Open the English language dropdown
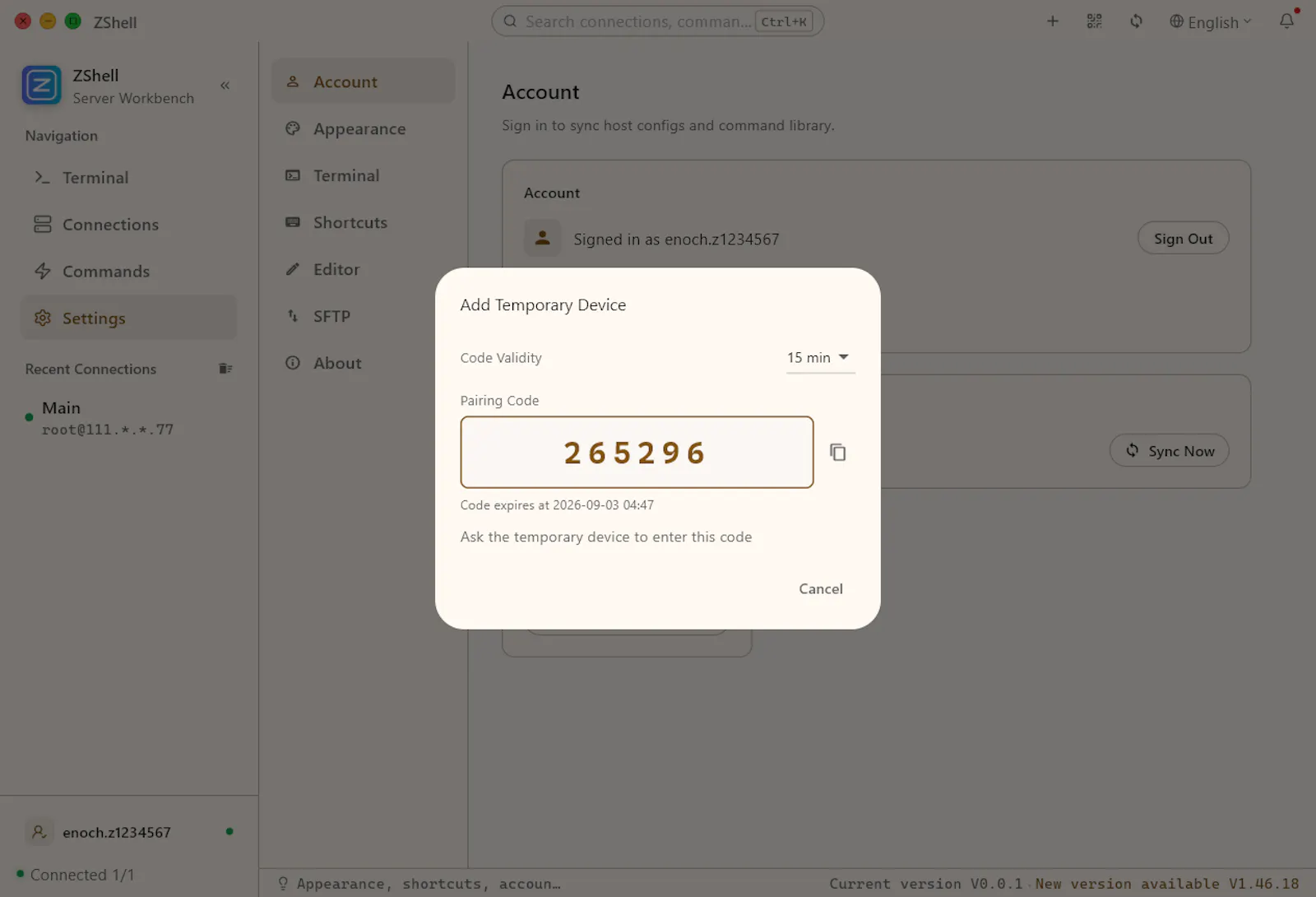Image resolution: width=1316 pixels, height=897 pixels. coord(1211,22)
